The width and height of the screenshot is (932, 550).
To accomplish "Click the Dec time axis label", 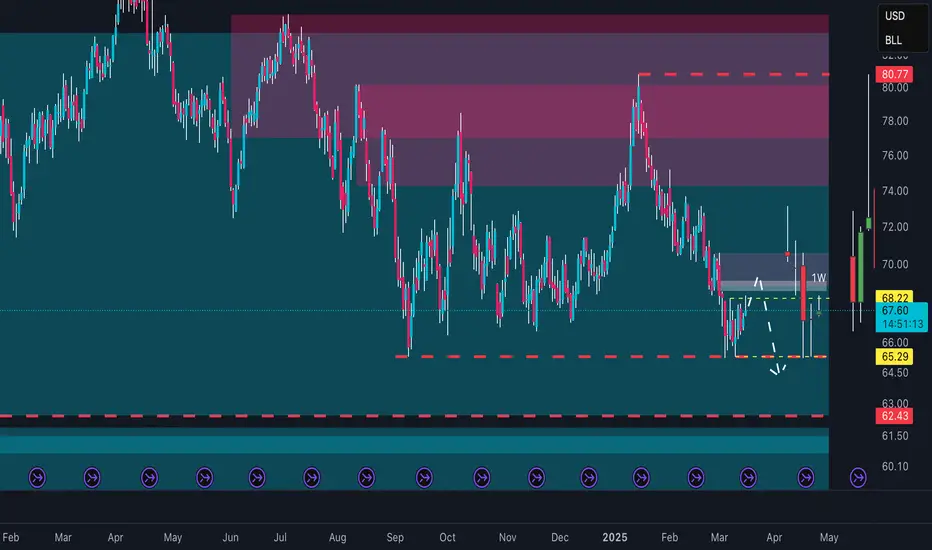I will pyautogui.click(x=559, y=538).
